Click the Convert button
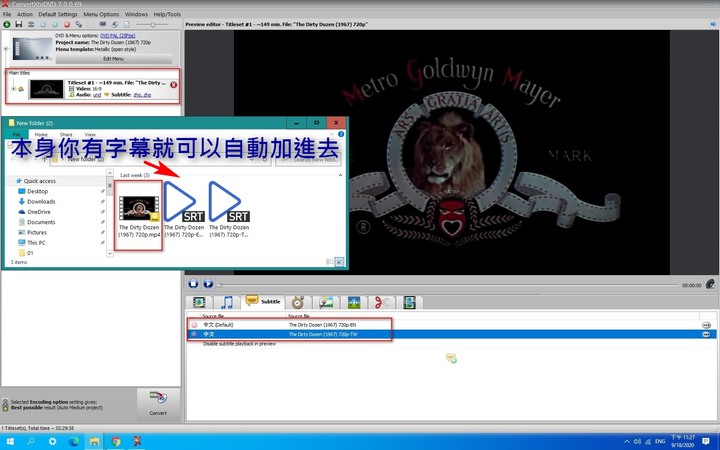This screenshot has width=720, height=450. (158, 404)
